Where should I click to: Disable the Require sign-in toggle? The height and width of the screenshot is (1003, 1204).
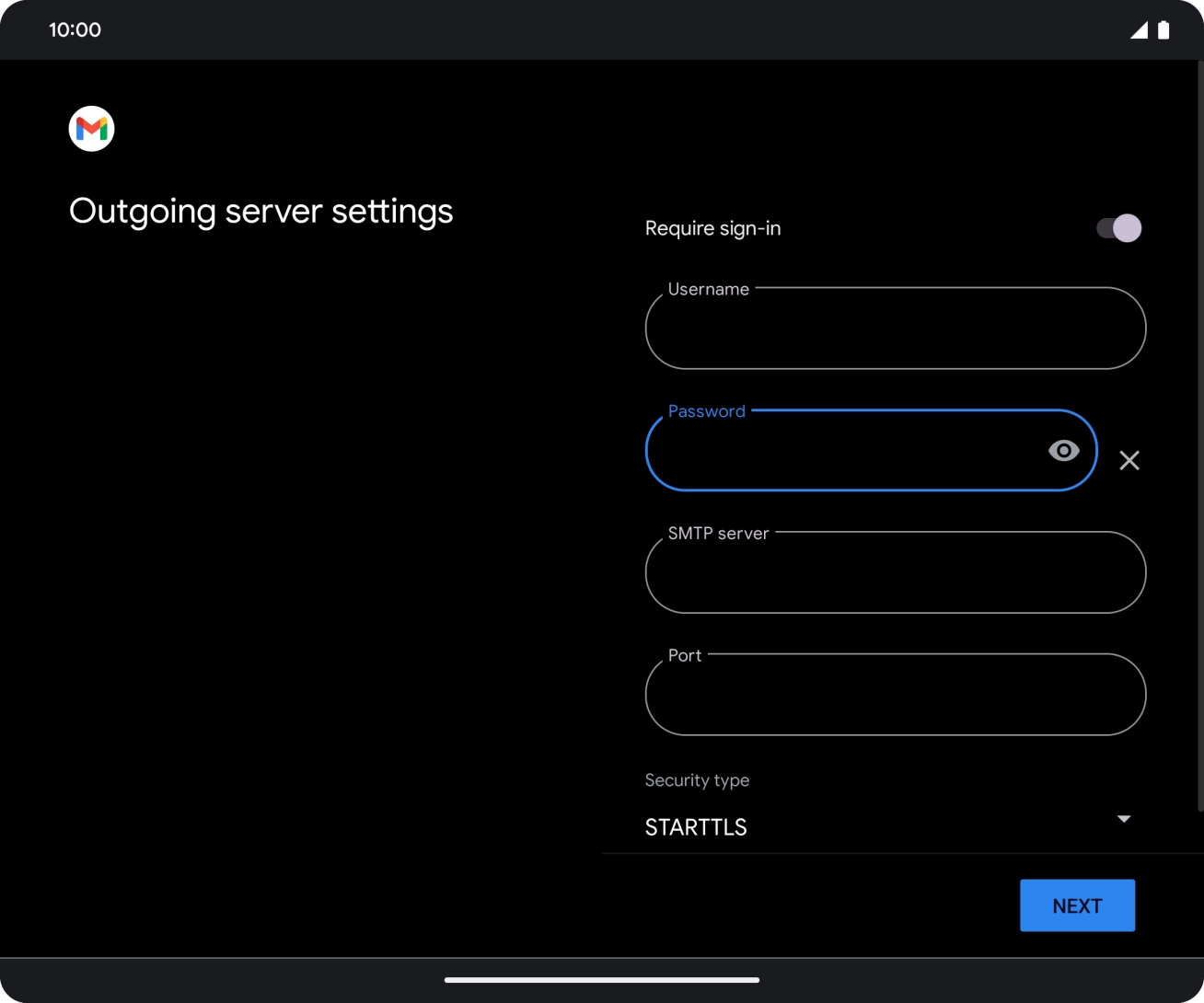click(x=1115, y=227)
